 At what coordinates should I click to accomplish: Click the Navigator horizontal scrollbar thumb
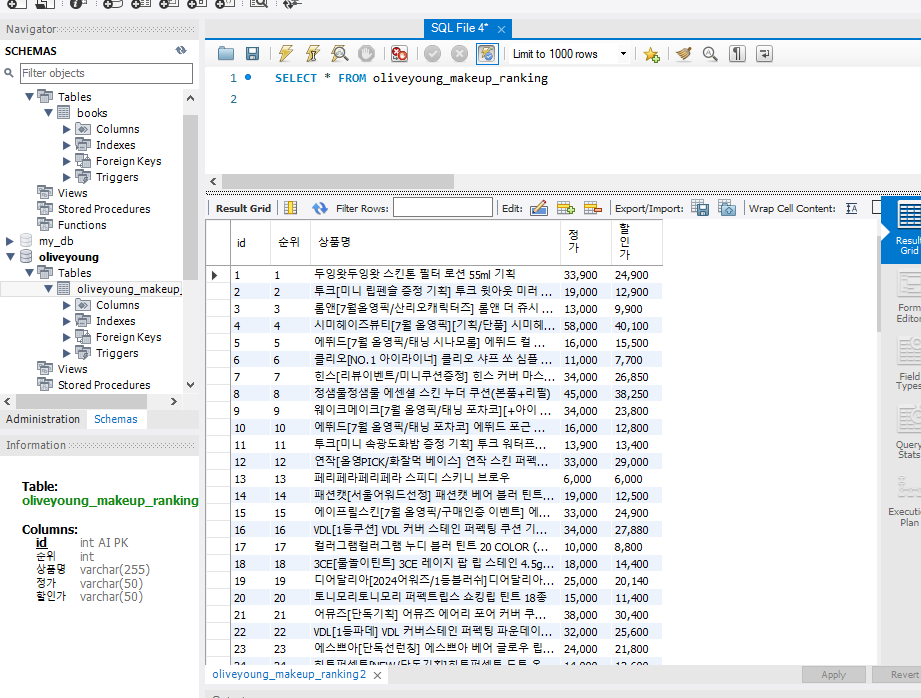pos(82,401)
